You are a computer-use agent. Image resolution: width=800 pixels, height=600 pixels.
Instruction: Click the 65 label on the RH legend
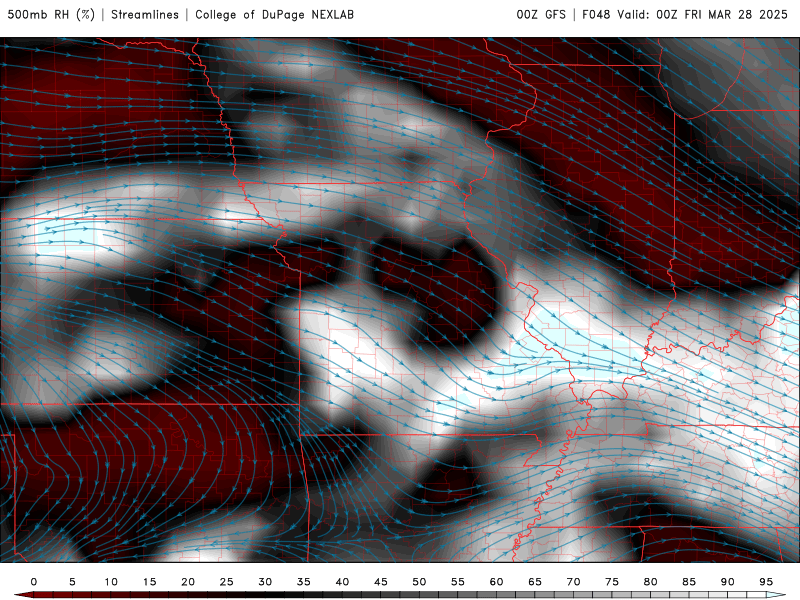535,582
